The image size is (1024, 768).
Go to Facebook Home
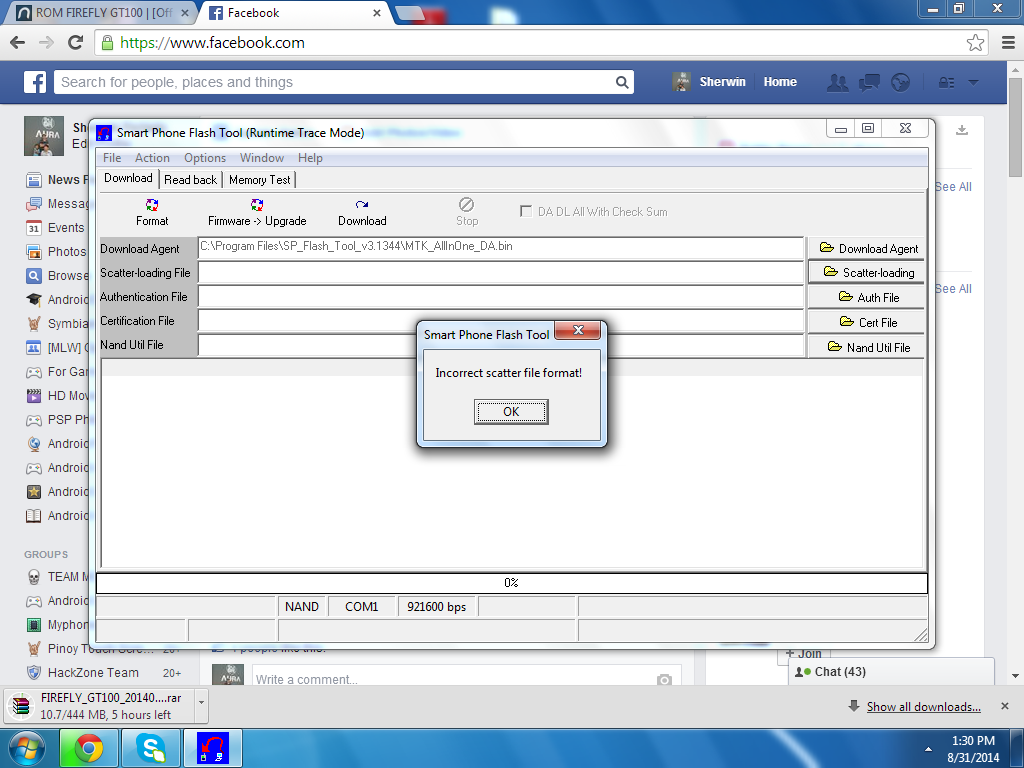780,82
